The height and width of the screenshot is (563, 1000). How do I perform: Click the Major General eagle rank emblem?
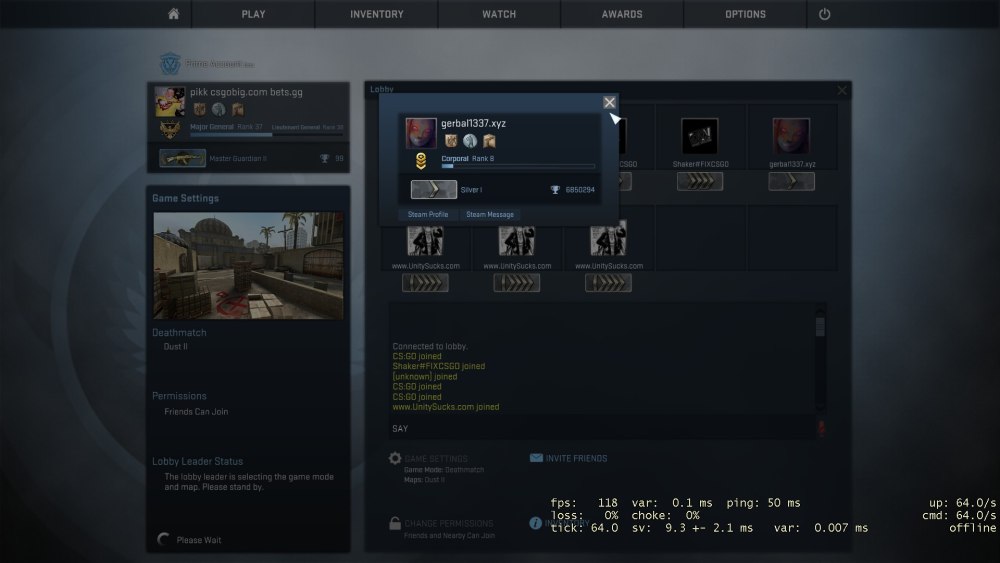tap(170, 129)
